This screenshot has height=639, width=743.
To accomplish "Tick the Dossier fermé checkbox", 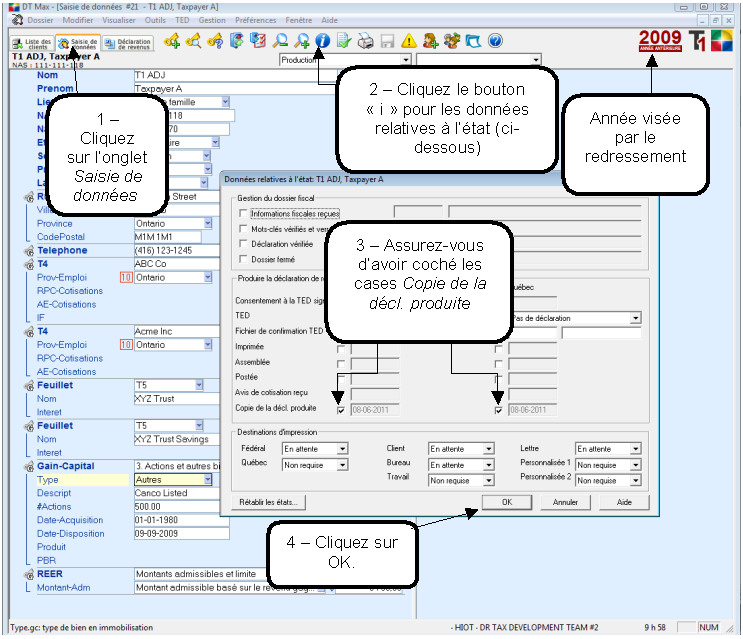I will tap(243, 259).
